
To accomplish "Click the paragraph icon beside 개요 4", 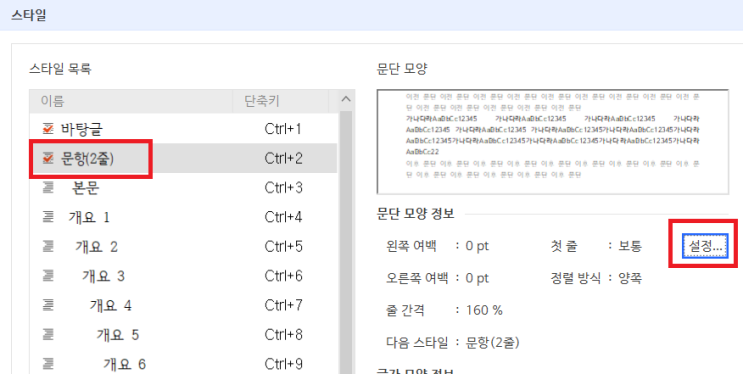I will [48, 305].
